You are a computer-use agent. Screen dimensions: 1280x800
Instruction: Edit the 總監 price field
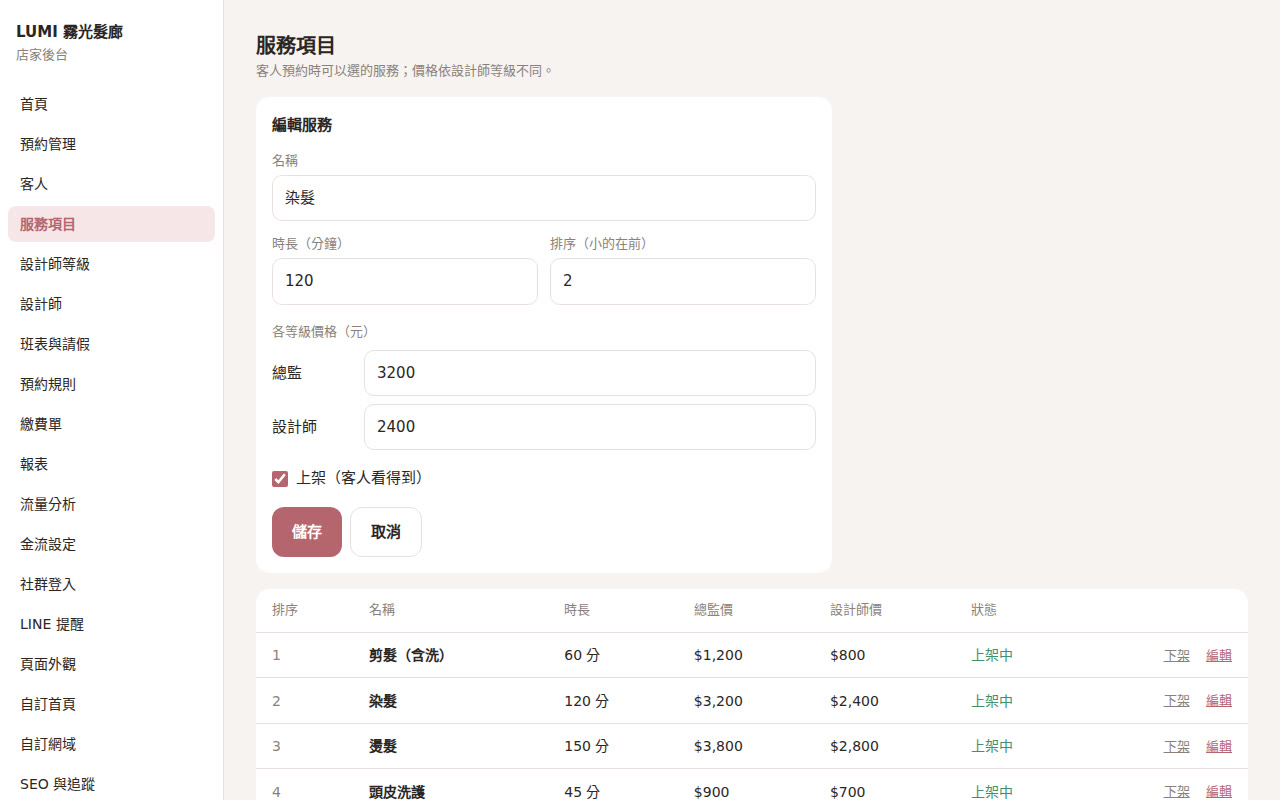(590, 373)
